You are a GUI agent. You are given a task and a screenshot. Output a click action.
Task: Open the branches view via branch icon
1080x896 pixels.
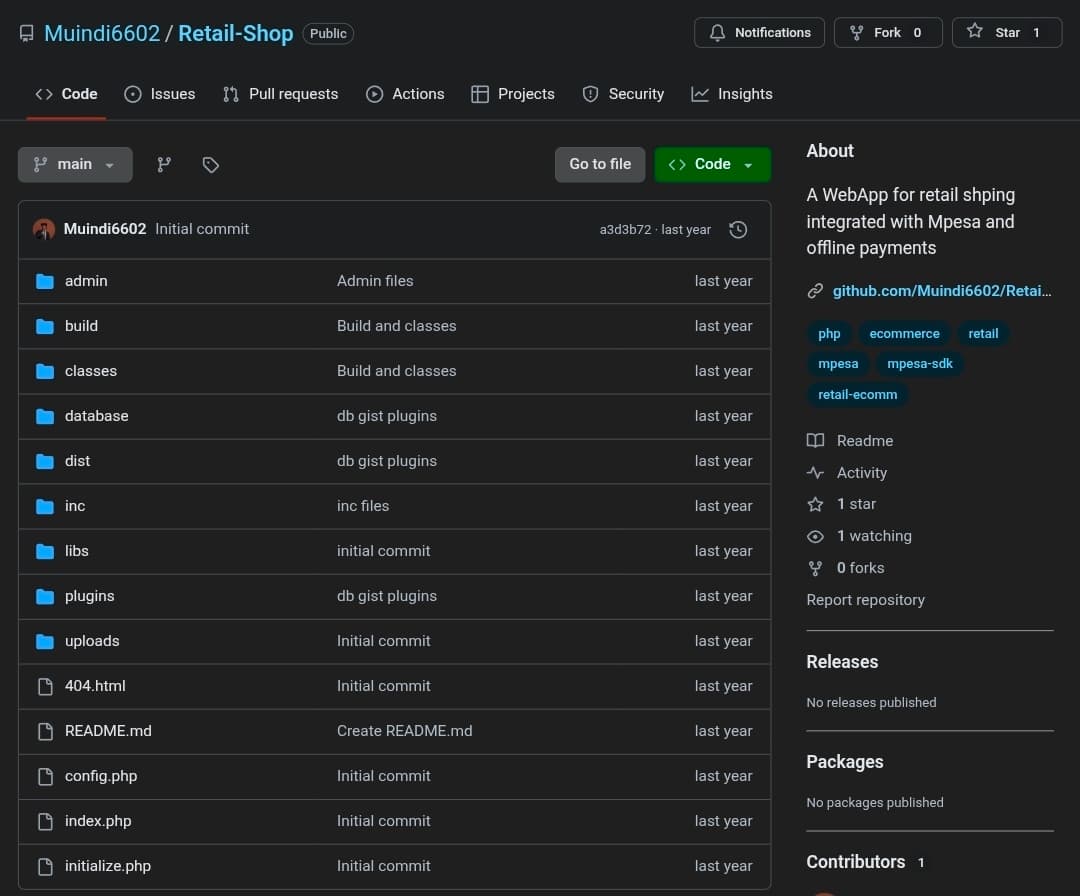click(x=163, y=164)
